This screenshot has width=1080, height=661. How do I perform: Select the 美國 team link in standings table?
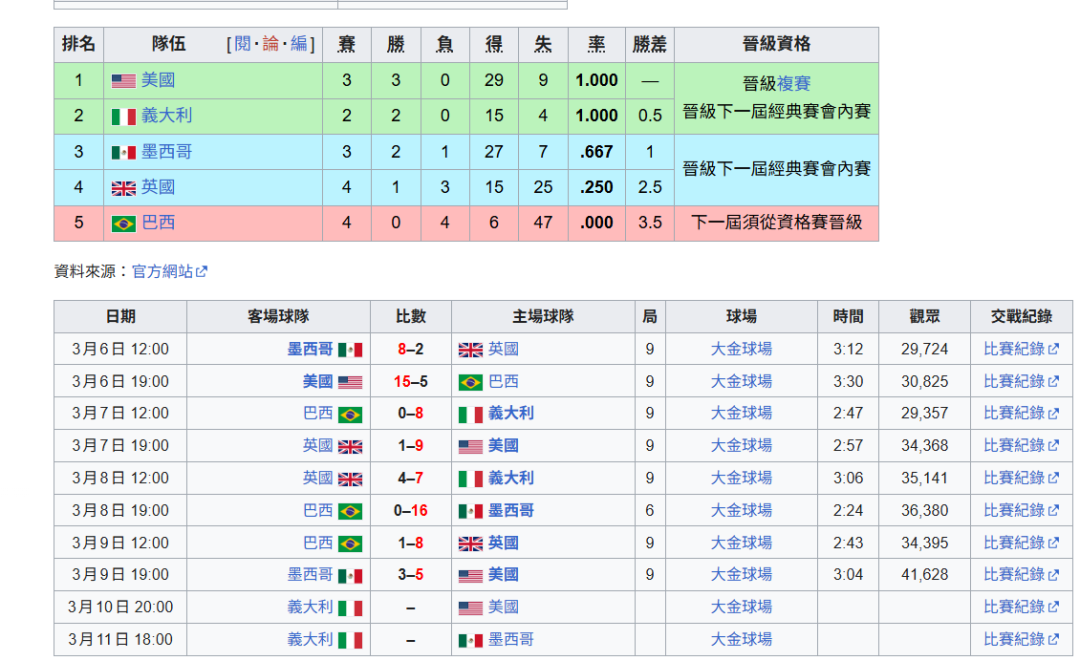click(x=158, y=80)
